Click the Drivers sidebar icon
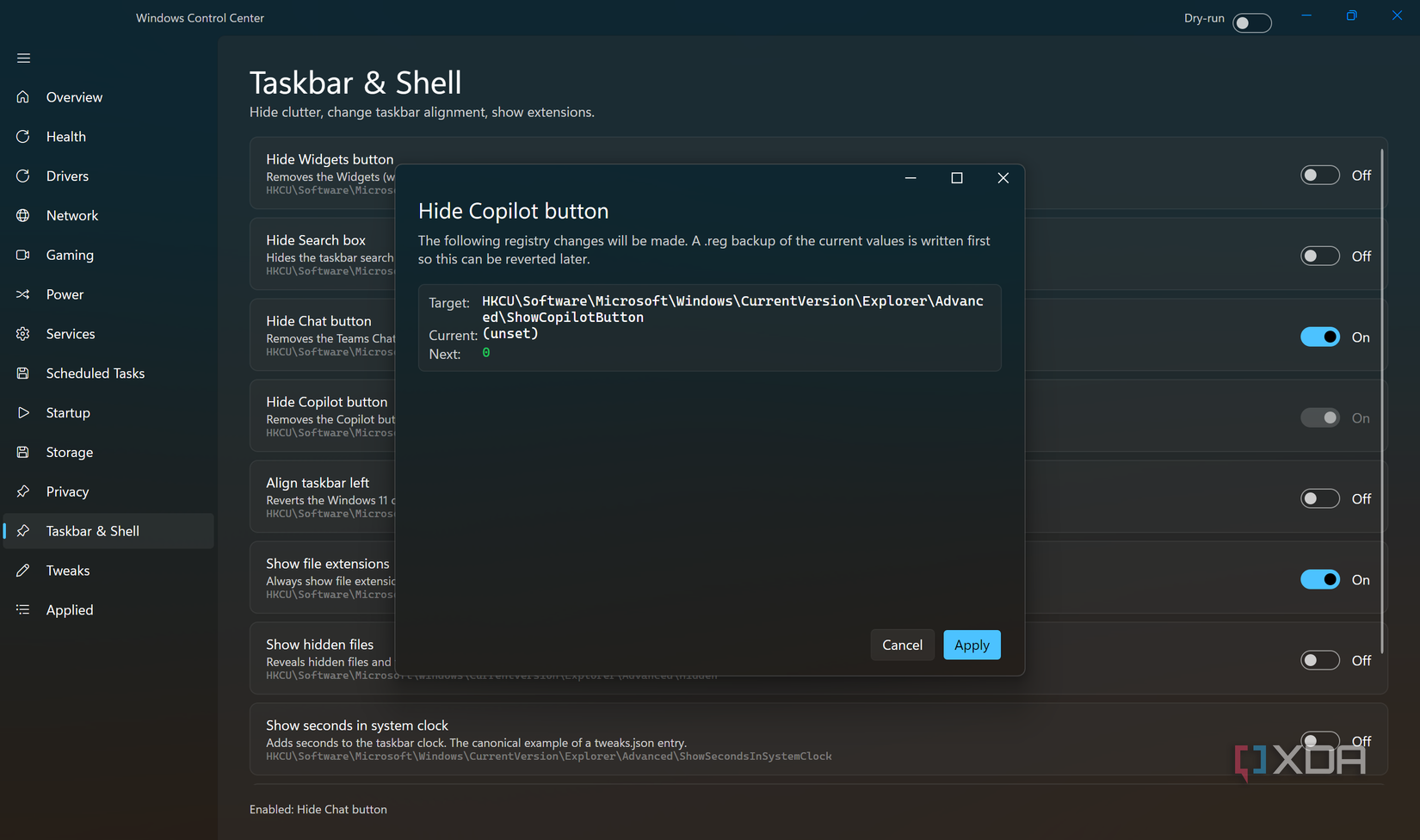 click(x=23, y=176)
